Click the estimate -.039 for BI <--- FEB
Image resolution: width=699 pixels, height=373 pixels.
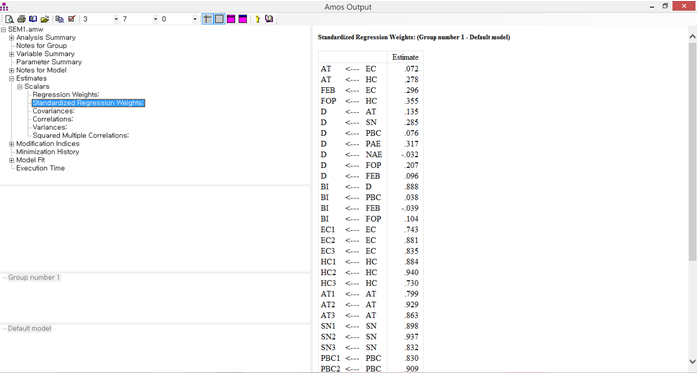(x=410, y=208)
